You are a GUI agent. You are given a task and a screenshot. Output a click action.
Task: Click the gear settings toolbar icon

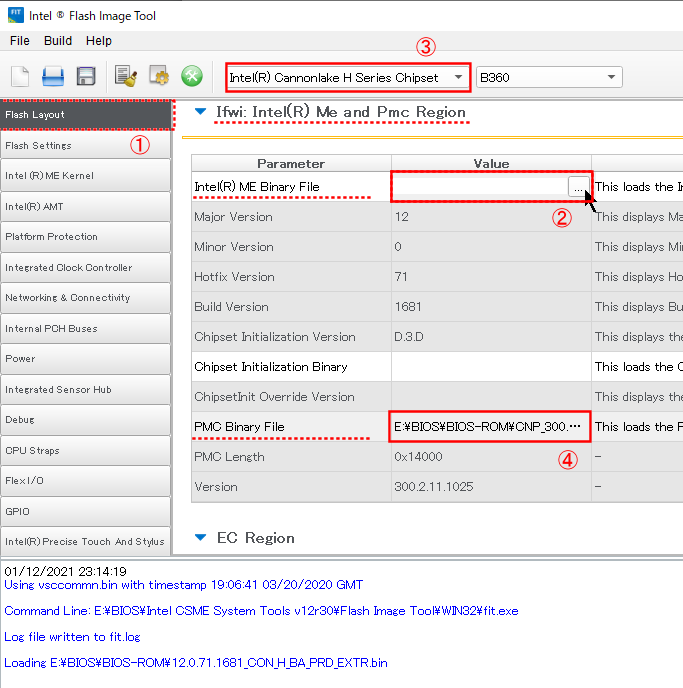pos(158,77)
